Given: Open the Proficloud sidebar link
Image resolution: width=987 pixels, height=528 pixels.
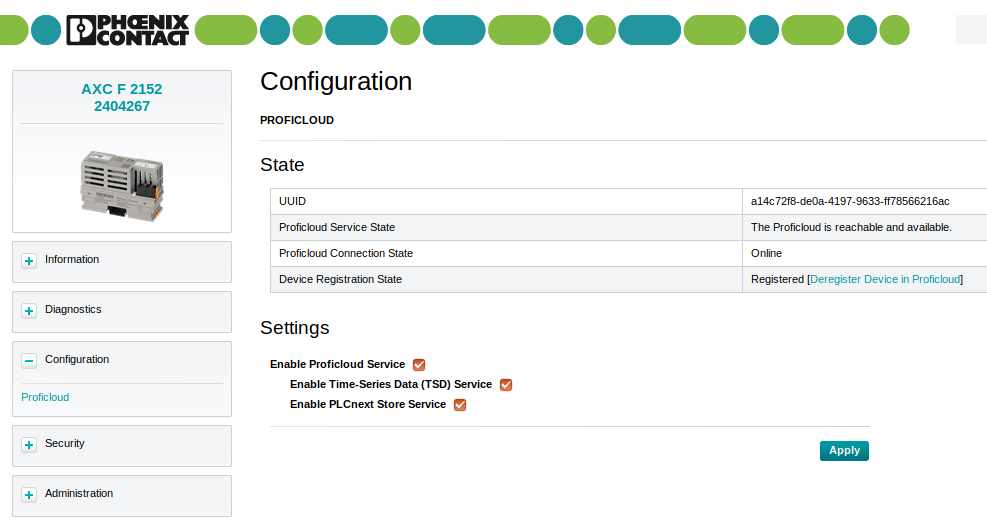Looking at the screenshot, I should click(45, 397).
